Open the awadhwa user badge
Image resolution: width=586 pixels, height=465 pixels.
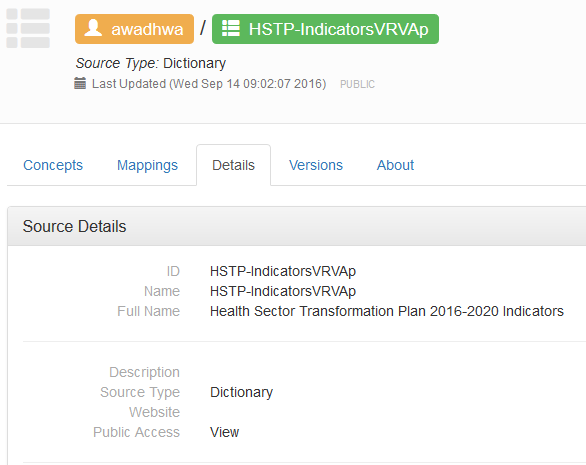coord(135,29)
